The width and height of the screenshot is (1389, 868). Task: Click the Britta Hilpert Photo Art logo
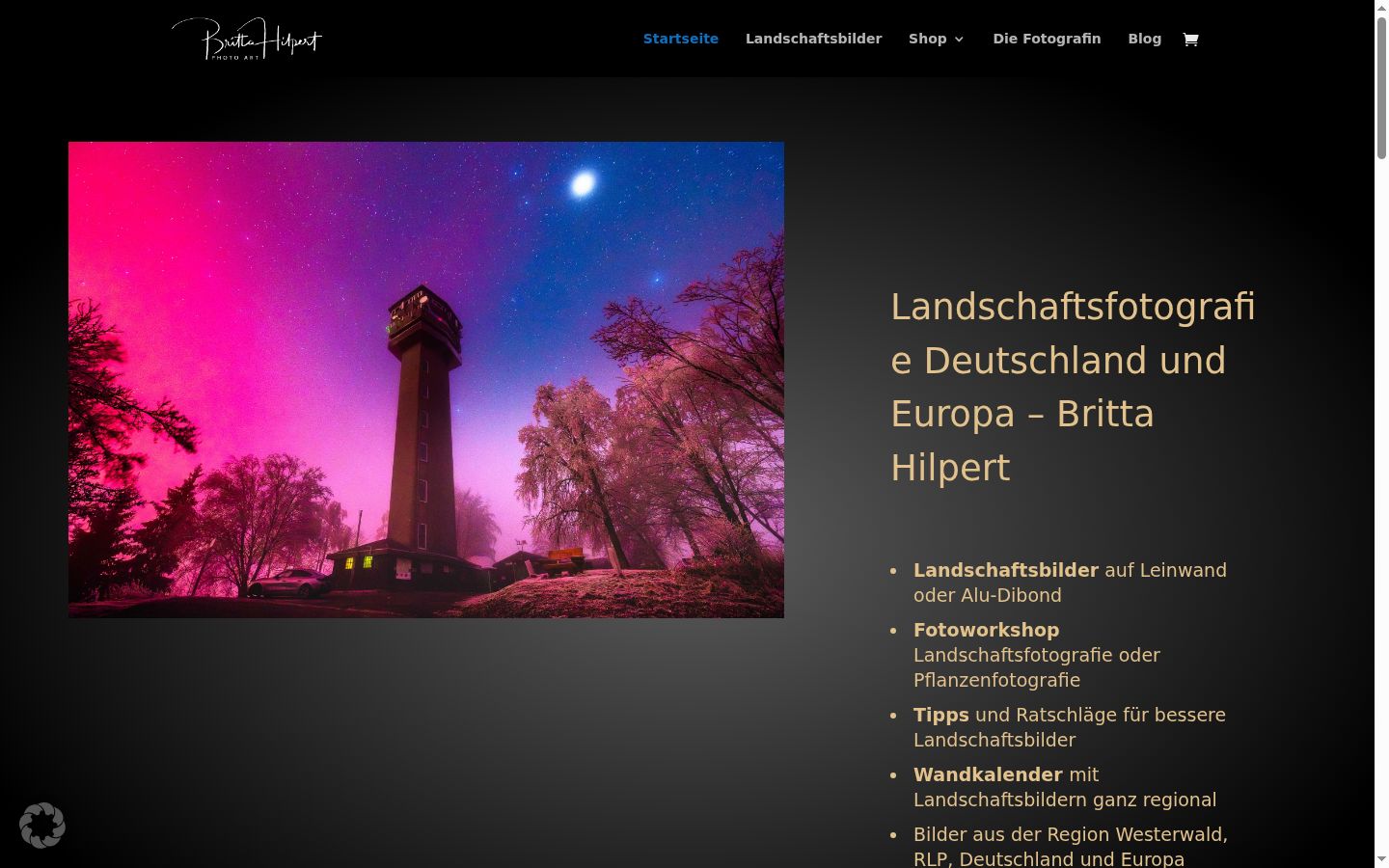(x=247, y=39)
